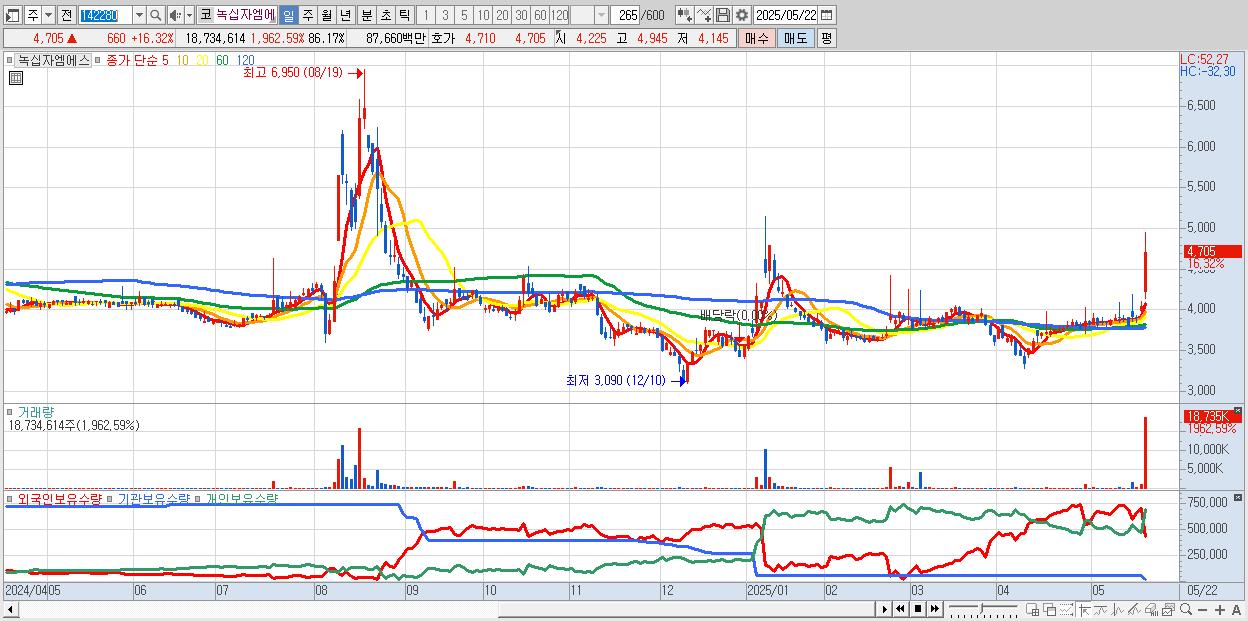
Task: Select the 10 interval tab
Action: (x=483, y=15)
